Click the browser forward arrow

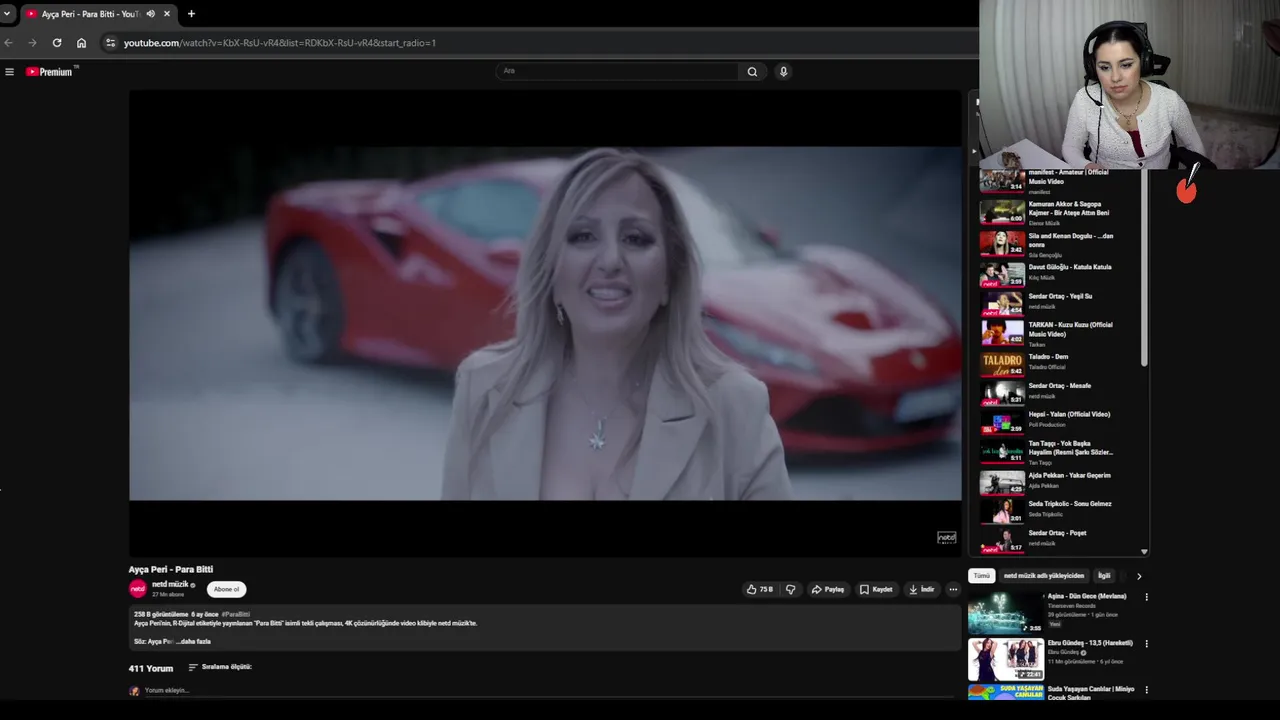click(32, 43)
